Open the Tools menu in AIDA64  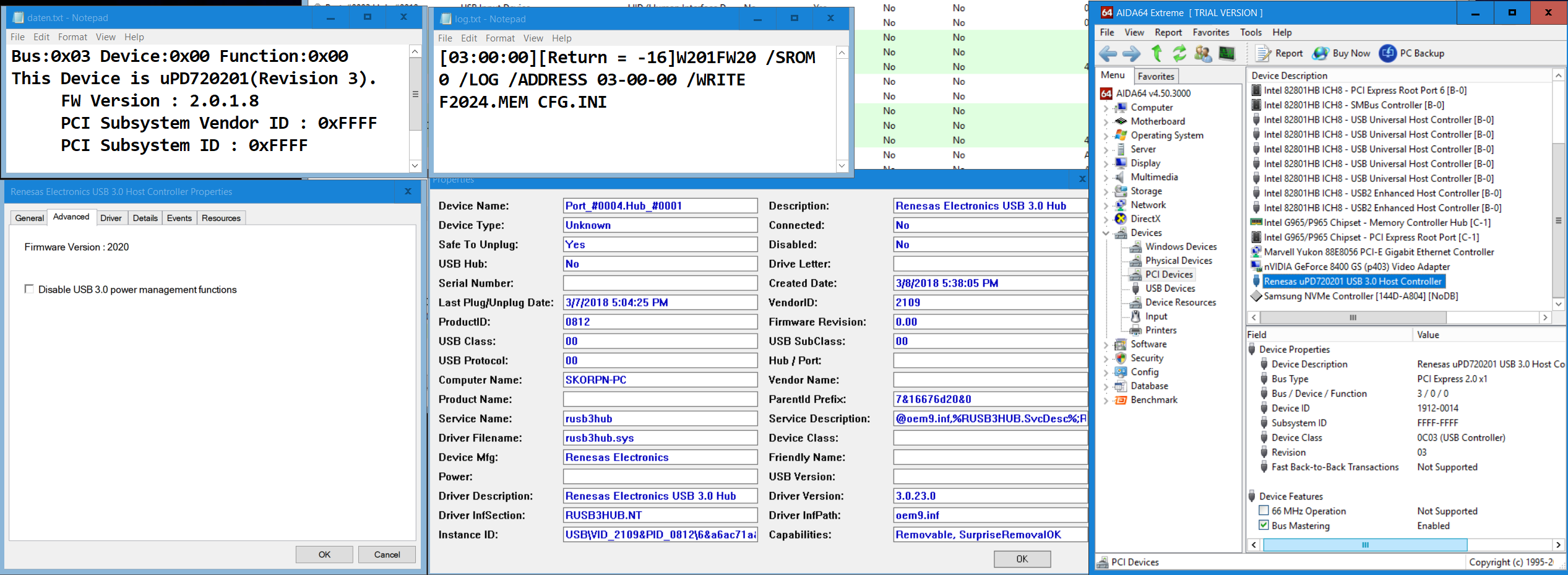1251,32
